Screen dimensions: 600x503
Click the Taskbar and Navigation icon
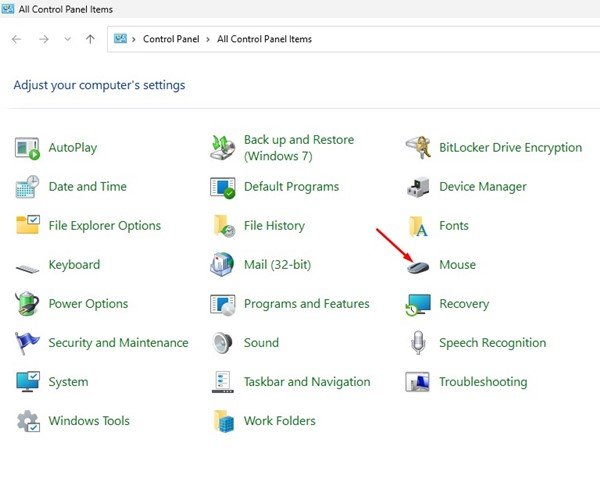pos(222,382)
